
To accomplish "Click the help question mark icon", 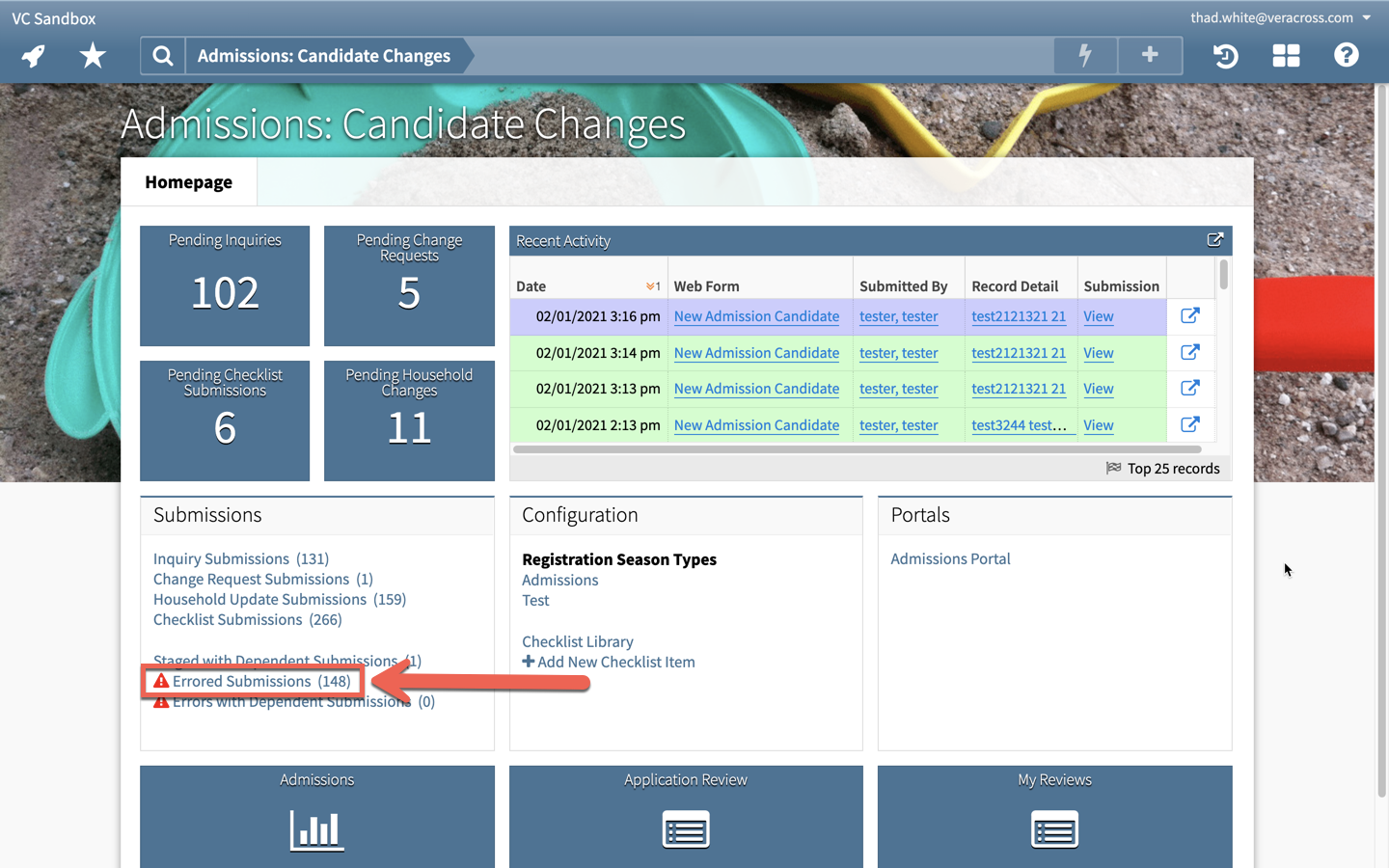I will [x=1346, y=56].
